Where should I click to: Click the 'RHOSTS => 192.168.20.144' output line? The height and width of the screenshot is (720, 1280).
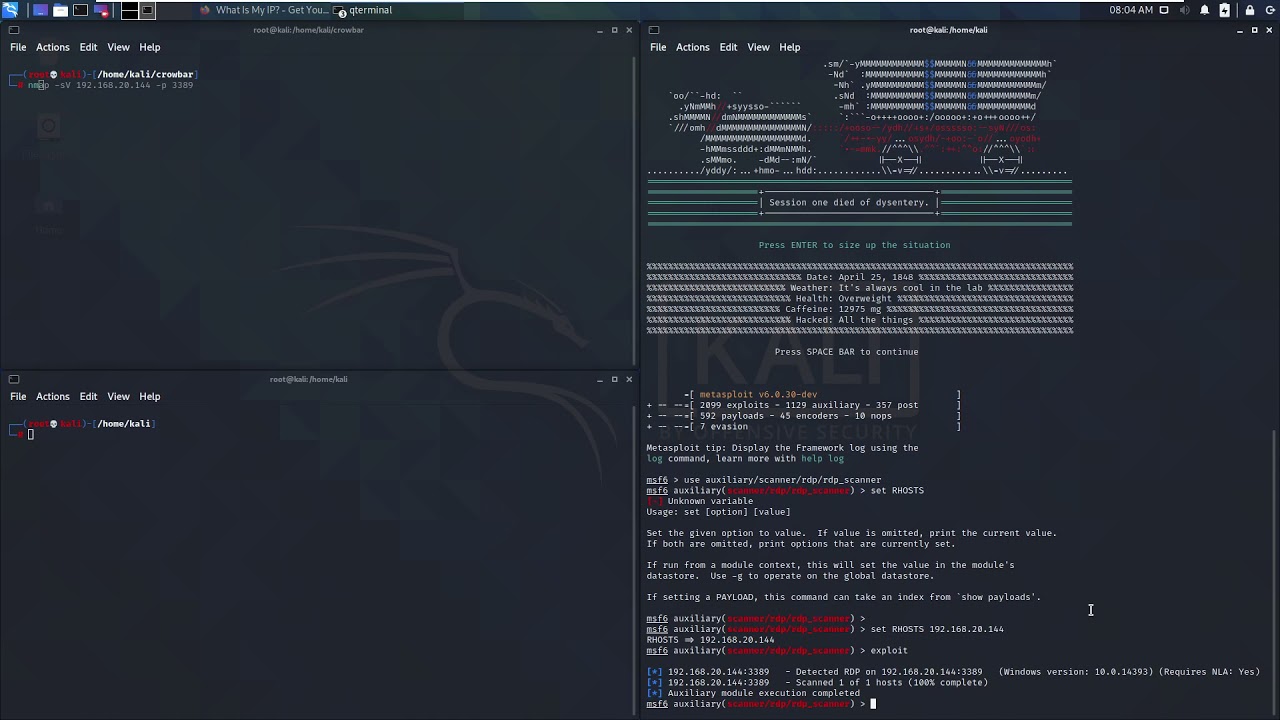[710, 640]
